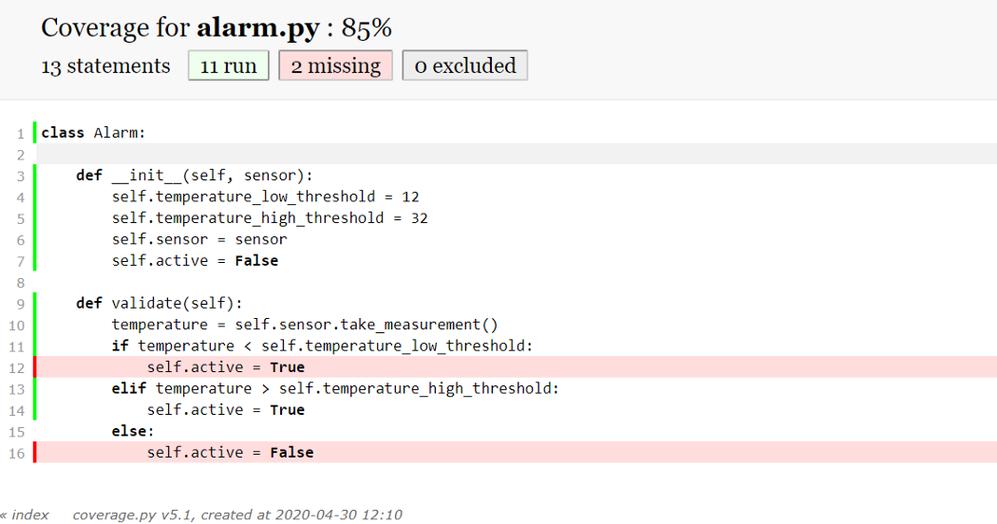Click the "13 statements" text

106,66
